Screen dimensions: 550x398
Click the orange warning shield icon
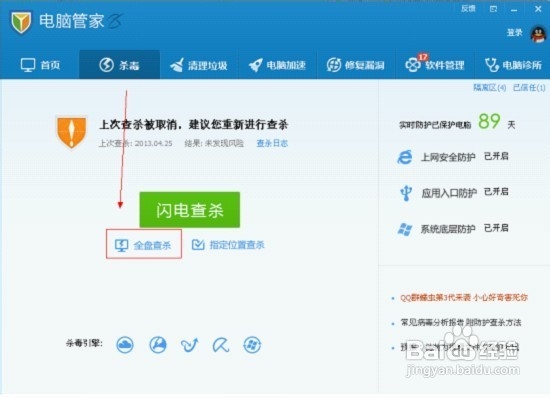72,132
